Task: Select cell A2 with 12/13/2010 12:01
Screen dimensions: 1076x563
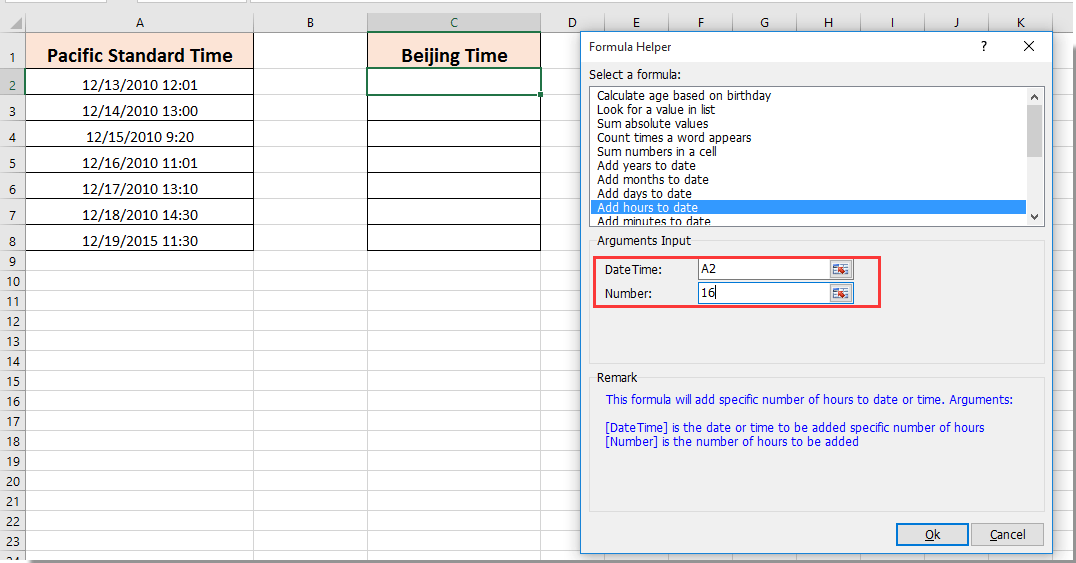Action: [x=139, y=85]
